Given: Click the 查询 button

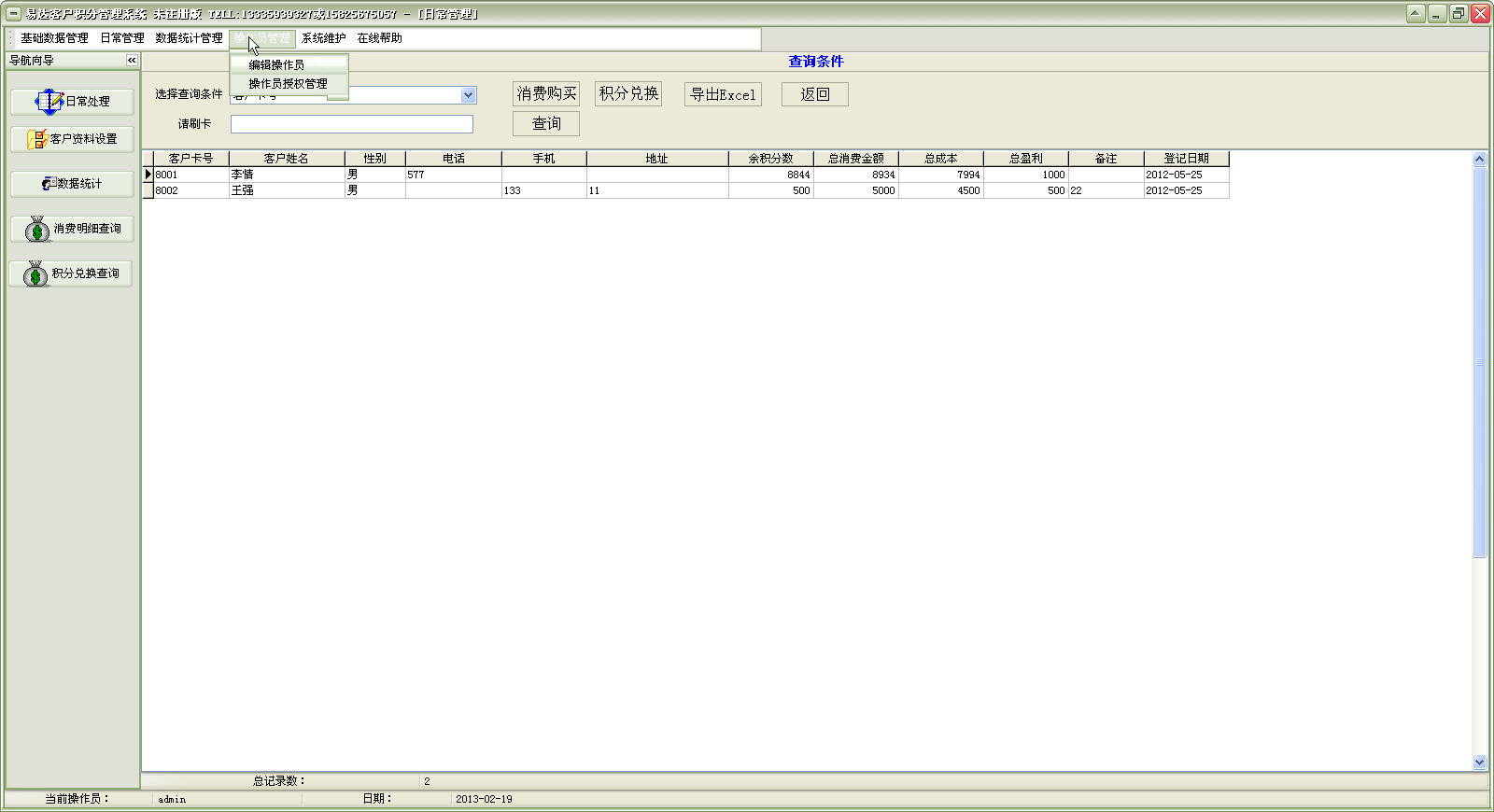Looking at the screenshot, I should [546, 124].
